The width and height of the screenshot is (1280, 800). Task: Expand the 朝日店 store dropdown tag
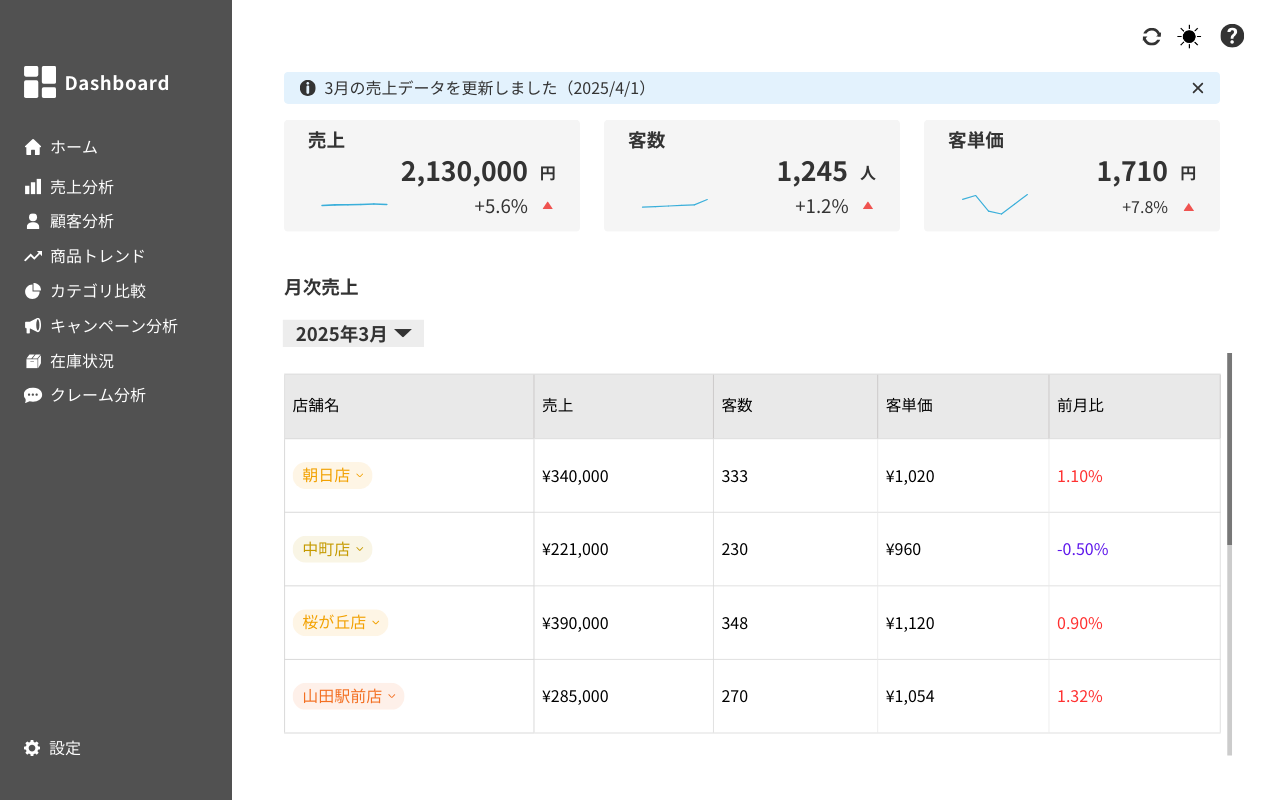(332, 476)
